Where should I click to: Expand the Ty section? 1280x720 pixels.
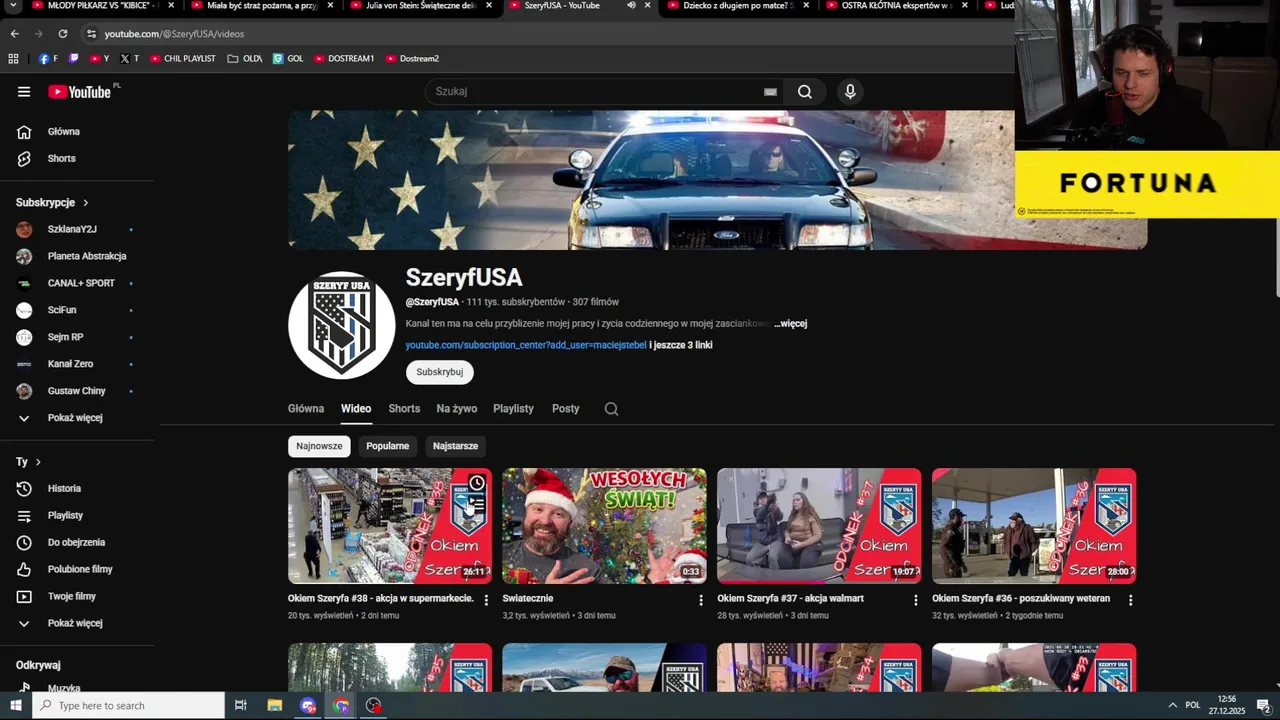tap(29, 462)
